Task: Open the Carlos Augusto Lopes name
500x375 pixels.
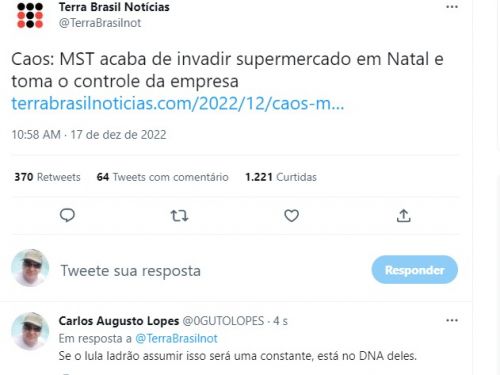Action: click(x=119, y=321)
